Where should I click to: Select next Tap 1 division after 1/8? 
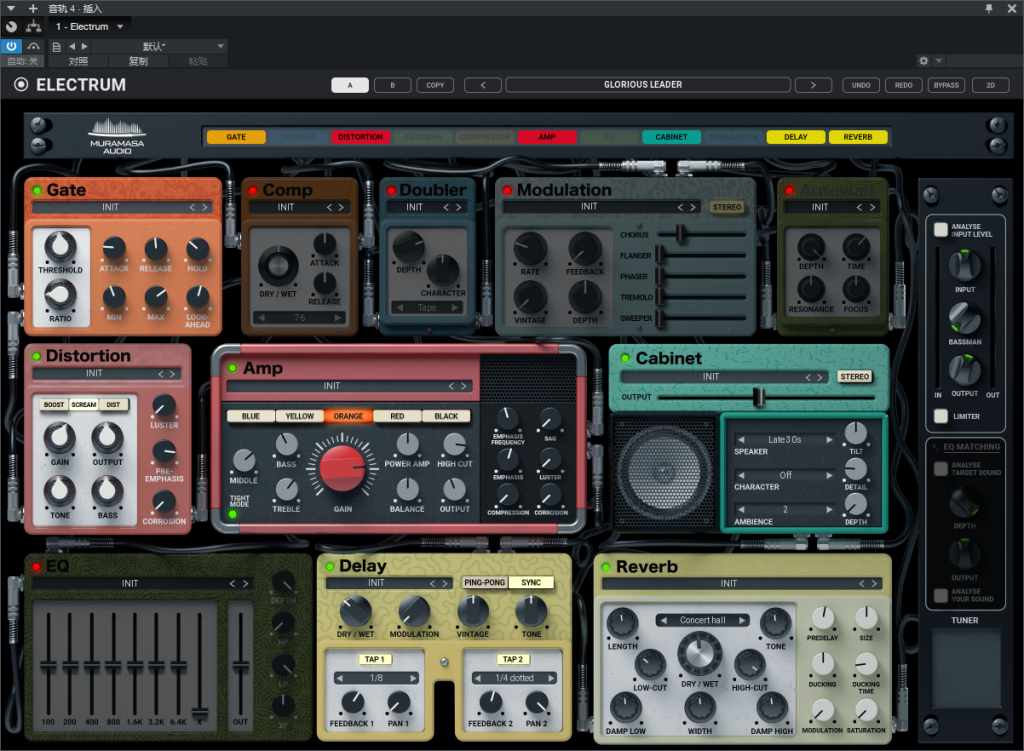[x=413, y=679]
